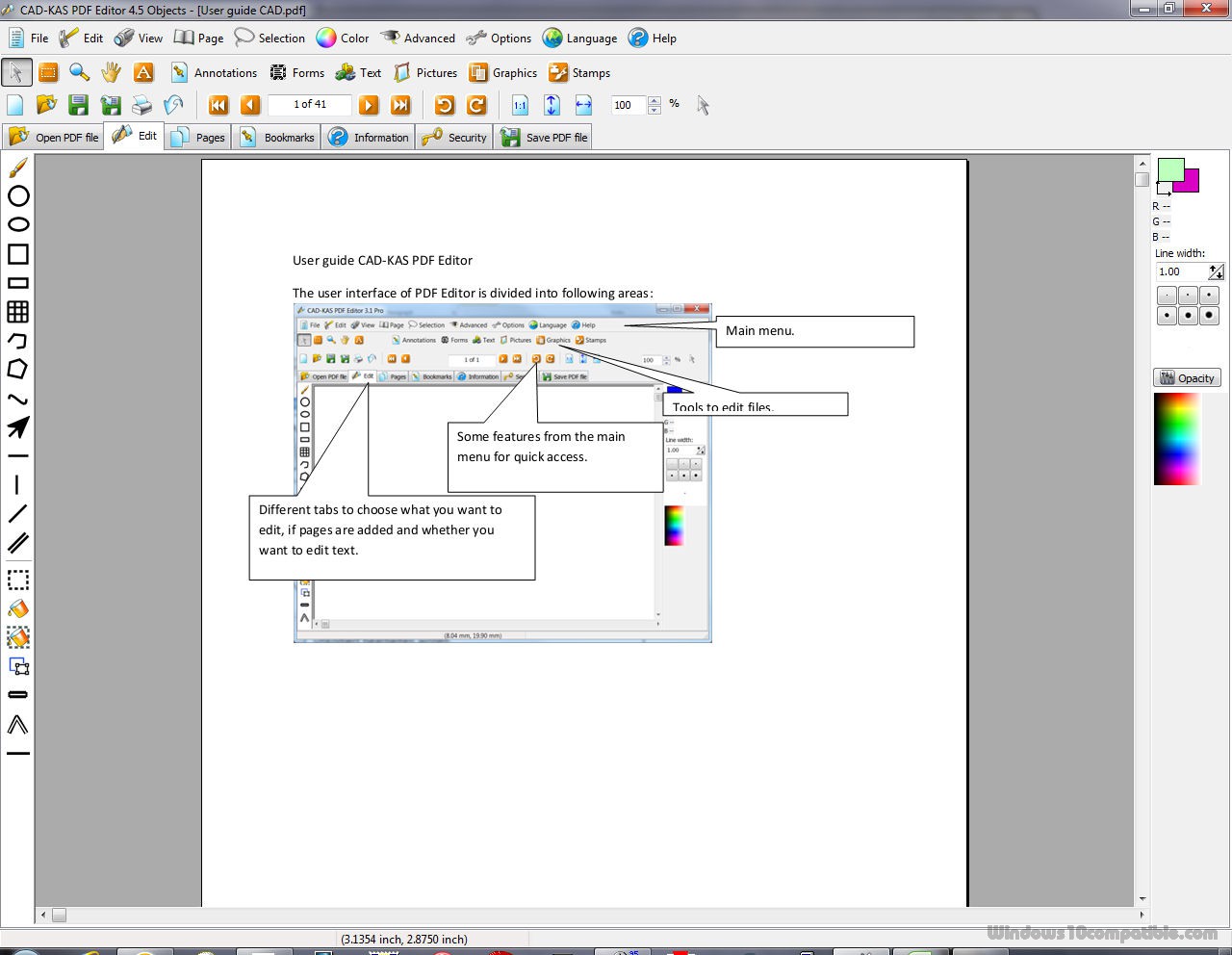Set zoom to 1:1 actual size
The height and width of the screenshot is (955, 1232).
[x=520, y=105]
